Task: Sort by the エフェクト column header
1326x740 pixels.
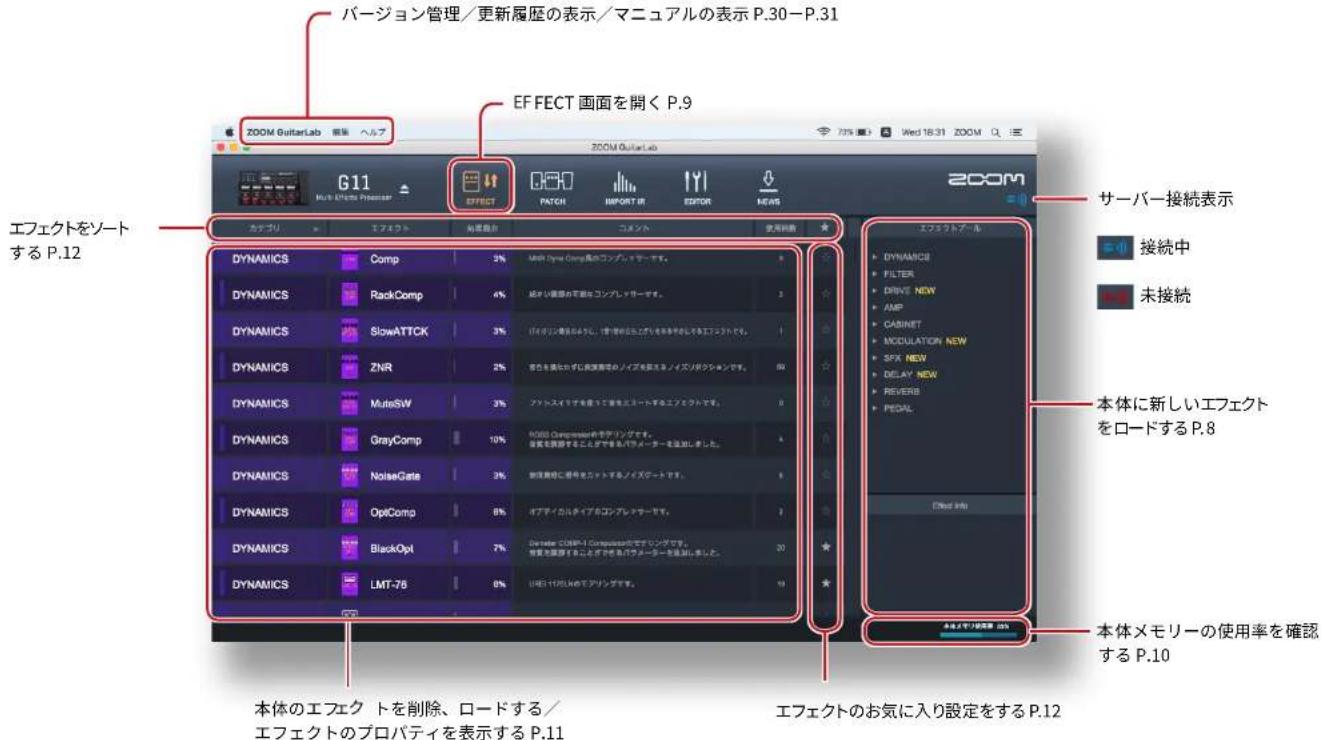Action: click(x=389, y=229)
